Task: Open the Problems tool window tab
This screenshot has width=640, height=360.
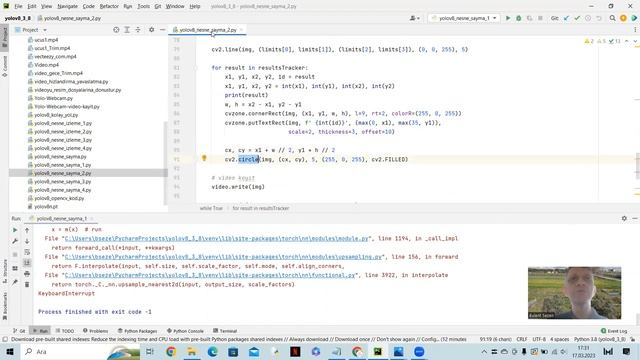Action: (96, 331)
